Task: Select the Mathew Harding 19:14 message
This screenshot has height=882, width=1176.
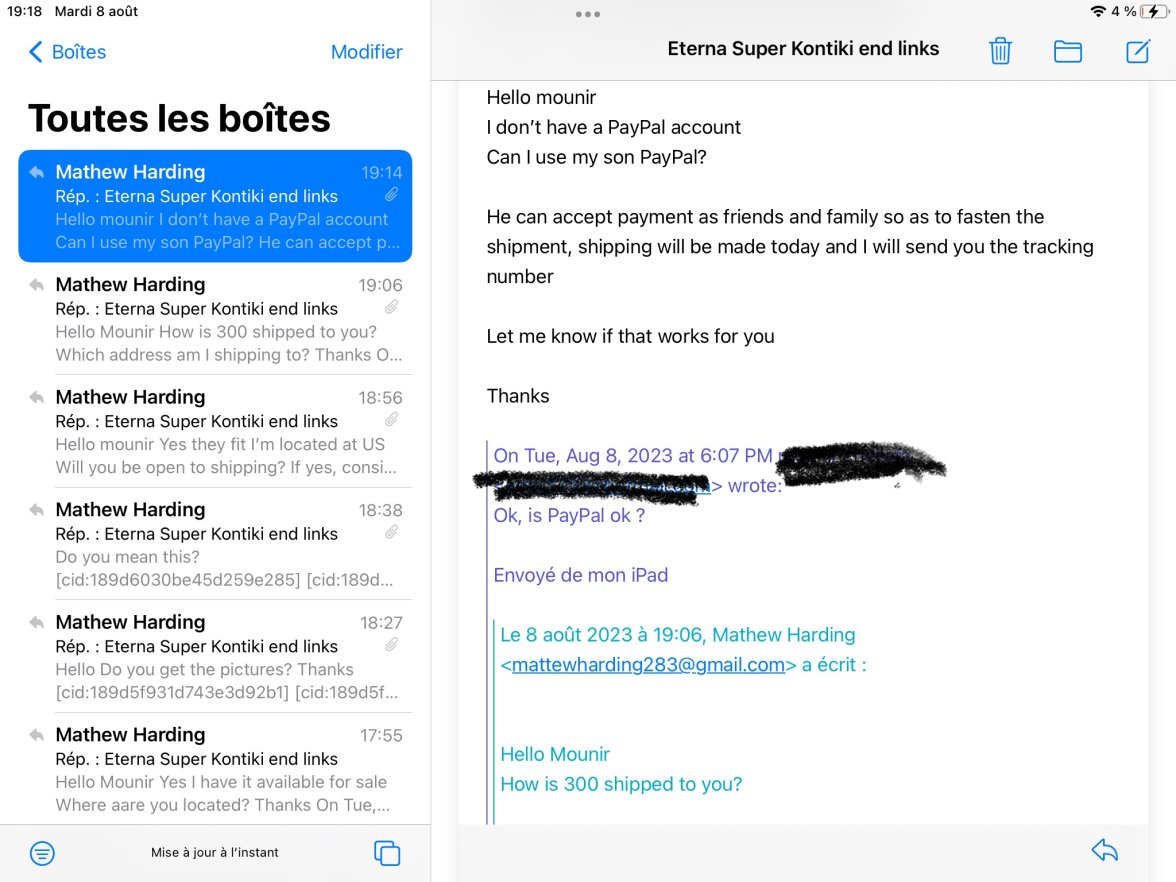Action: pyautogui.click(x=215, y=206)
